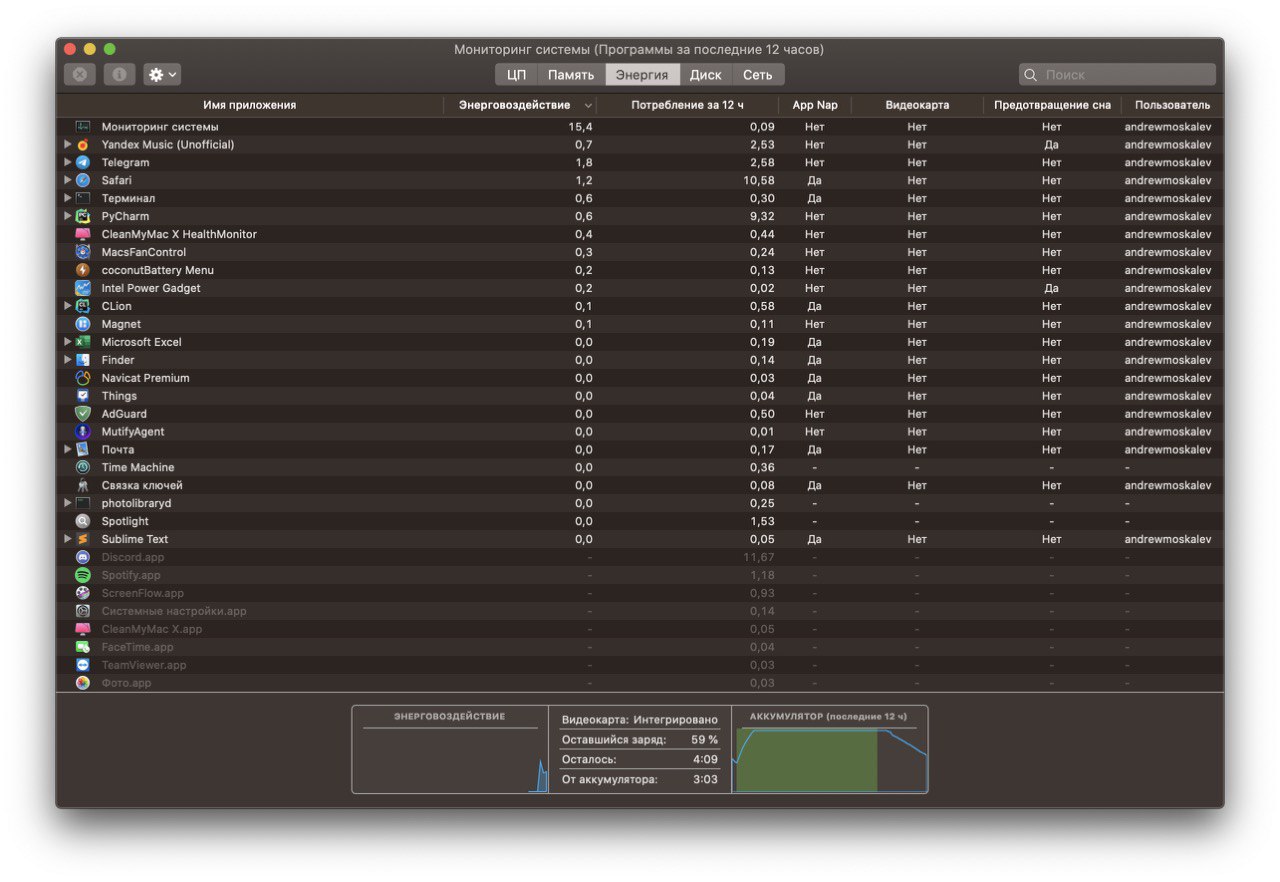Click the Поиск search field

(1118, 75)
